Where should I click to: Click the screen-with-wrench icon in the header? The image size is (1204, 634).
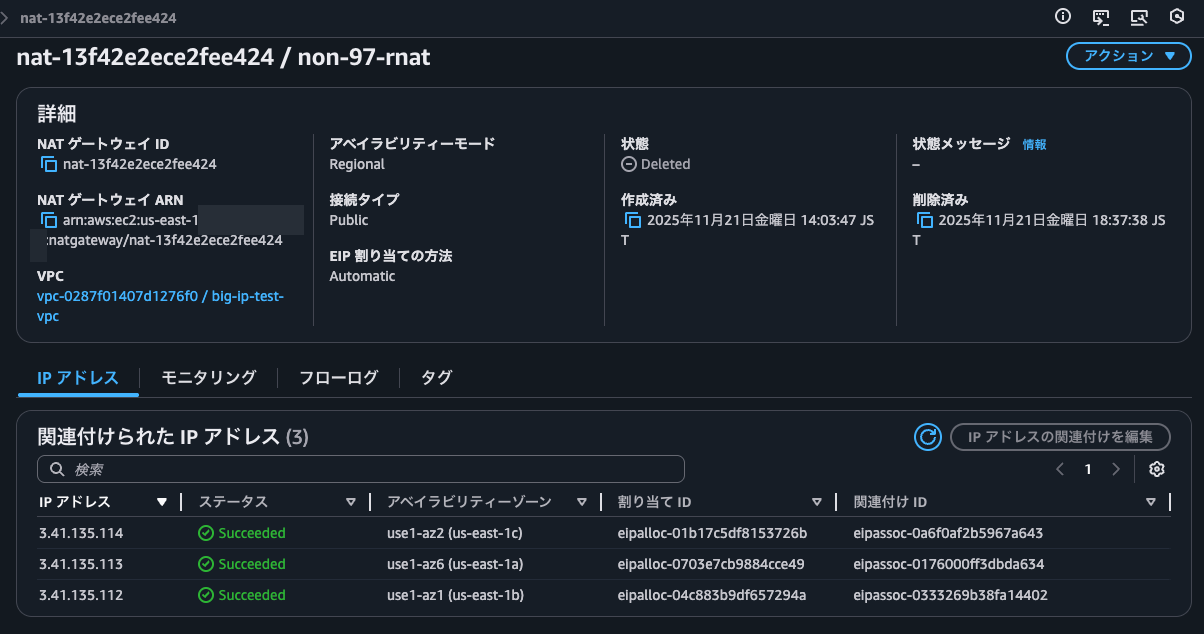pyautogui.click(x=1141, y=17)
